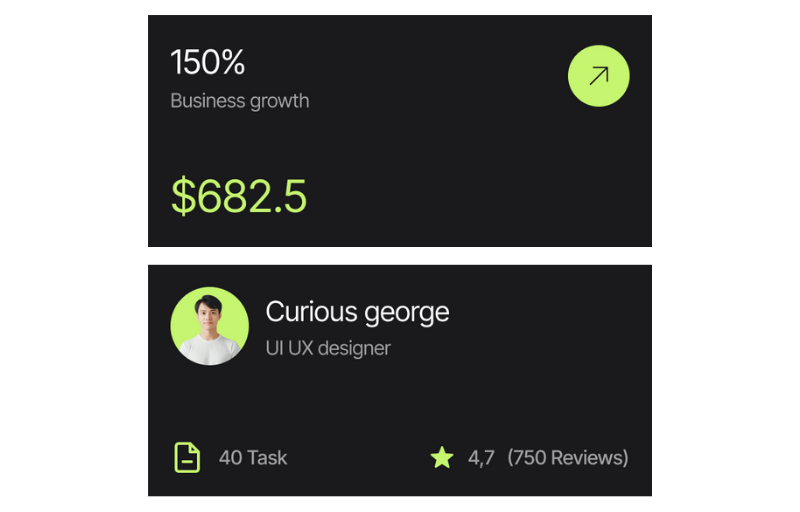View the (750 Reviews) link
Viewport: 800px width, 512px height.
(568, 458)
